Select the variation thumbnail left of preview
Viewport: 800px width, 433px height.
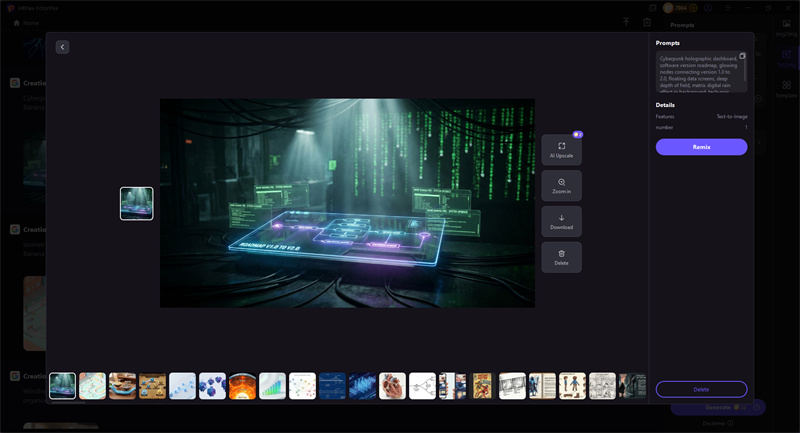click(137, 203)
